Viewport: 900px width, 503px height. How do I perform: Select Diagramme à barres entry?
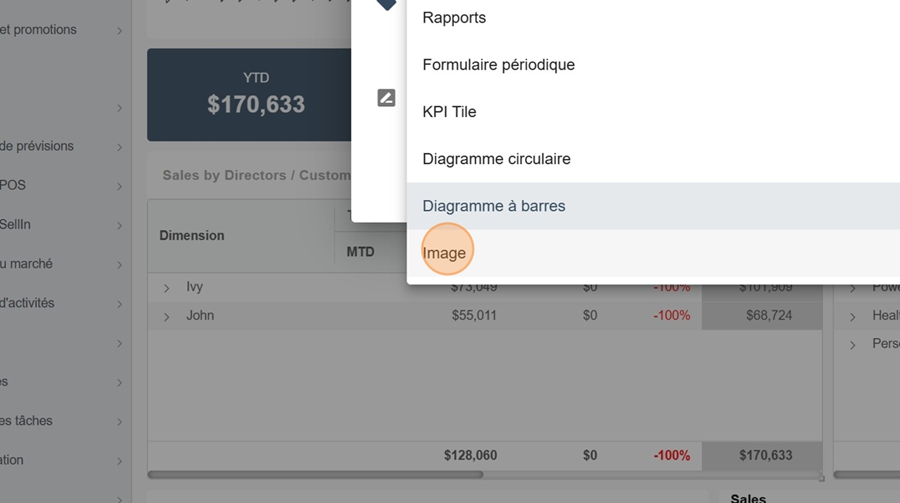(x=494, y=206)
